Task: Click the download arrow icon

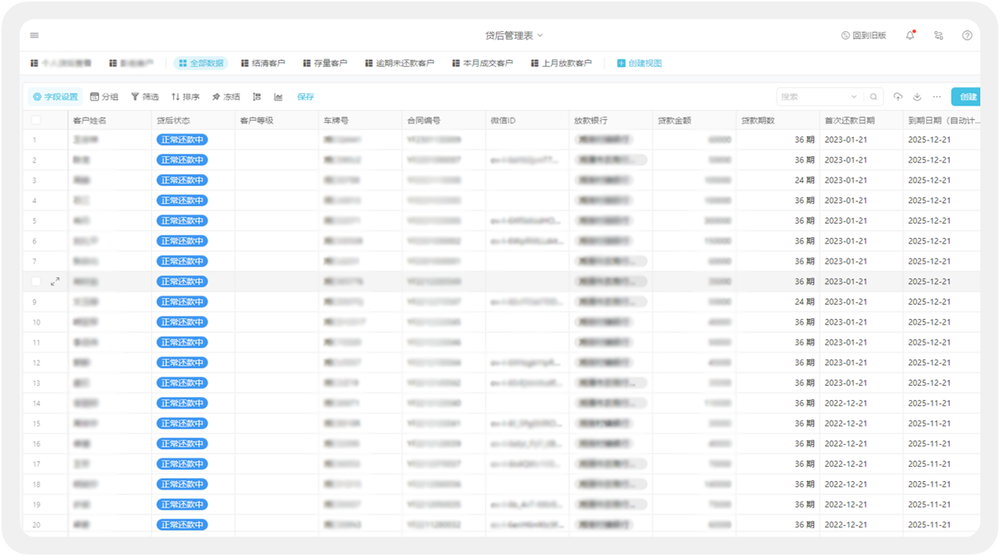Action: (x=917, y=97)
